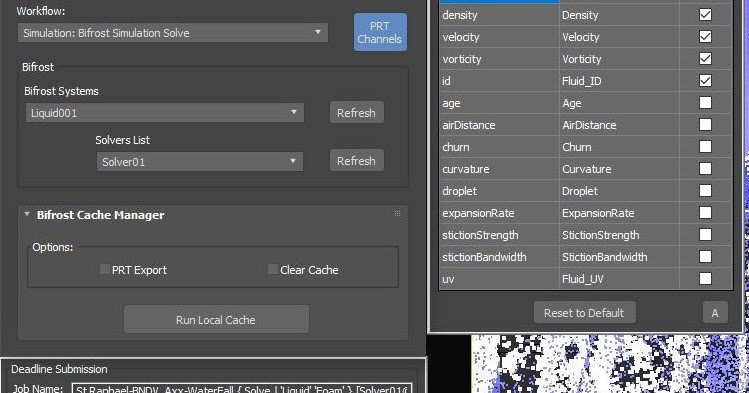Select the 'ExpansionRate' PRT name cell

619,212
